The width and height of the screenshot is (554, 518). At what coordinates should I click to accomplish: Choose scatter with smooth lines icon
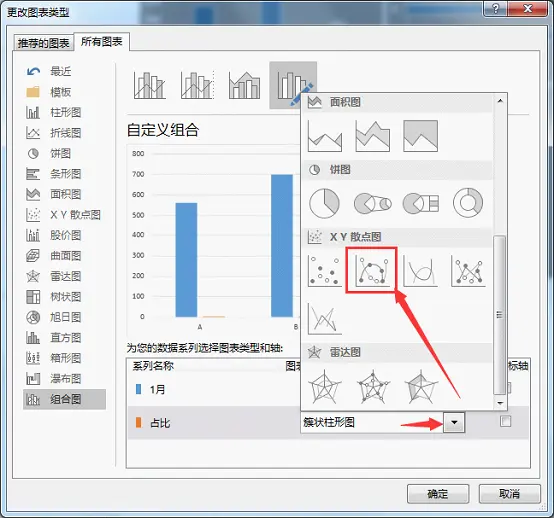(x=420, y=271)
